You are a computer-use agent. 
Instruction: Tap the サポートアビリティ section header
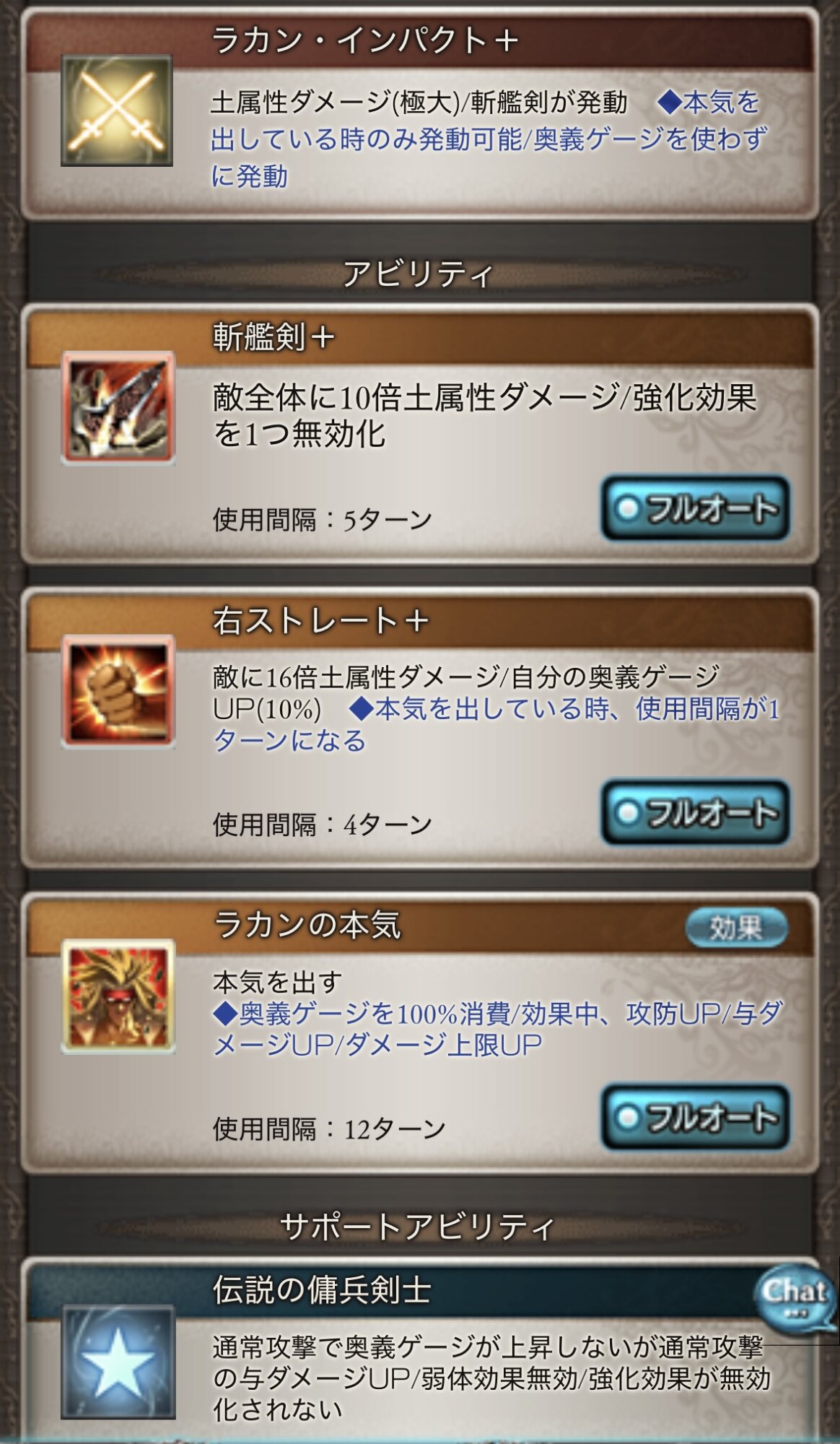pyautogui.click(x=419, y=1227)
